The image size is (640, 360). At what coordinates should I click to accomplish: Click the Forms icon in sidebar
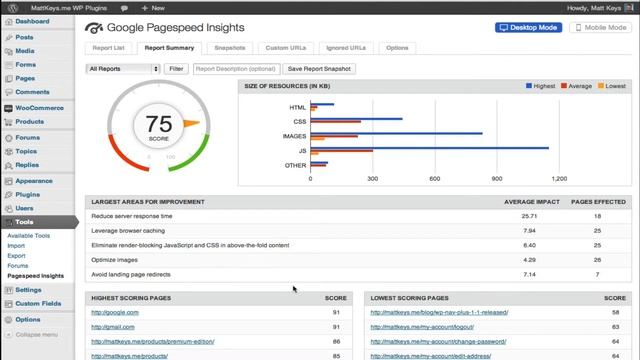tap(9, 65)
